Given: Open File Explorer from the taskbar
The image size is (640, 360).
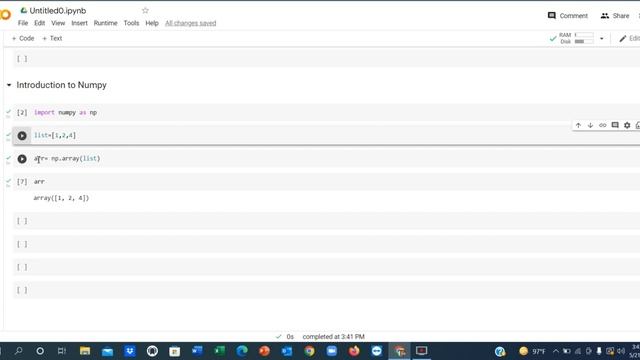Looking at the screenshot, I should (85, 351).
